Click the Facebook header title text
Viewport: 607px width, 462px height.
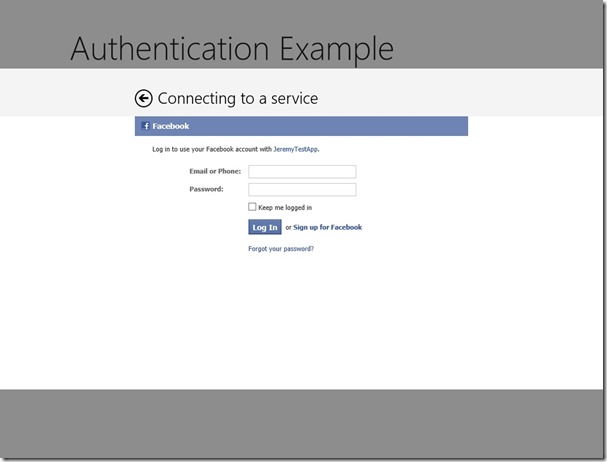pyautogui.click(x=171, y=126)
